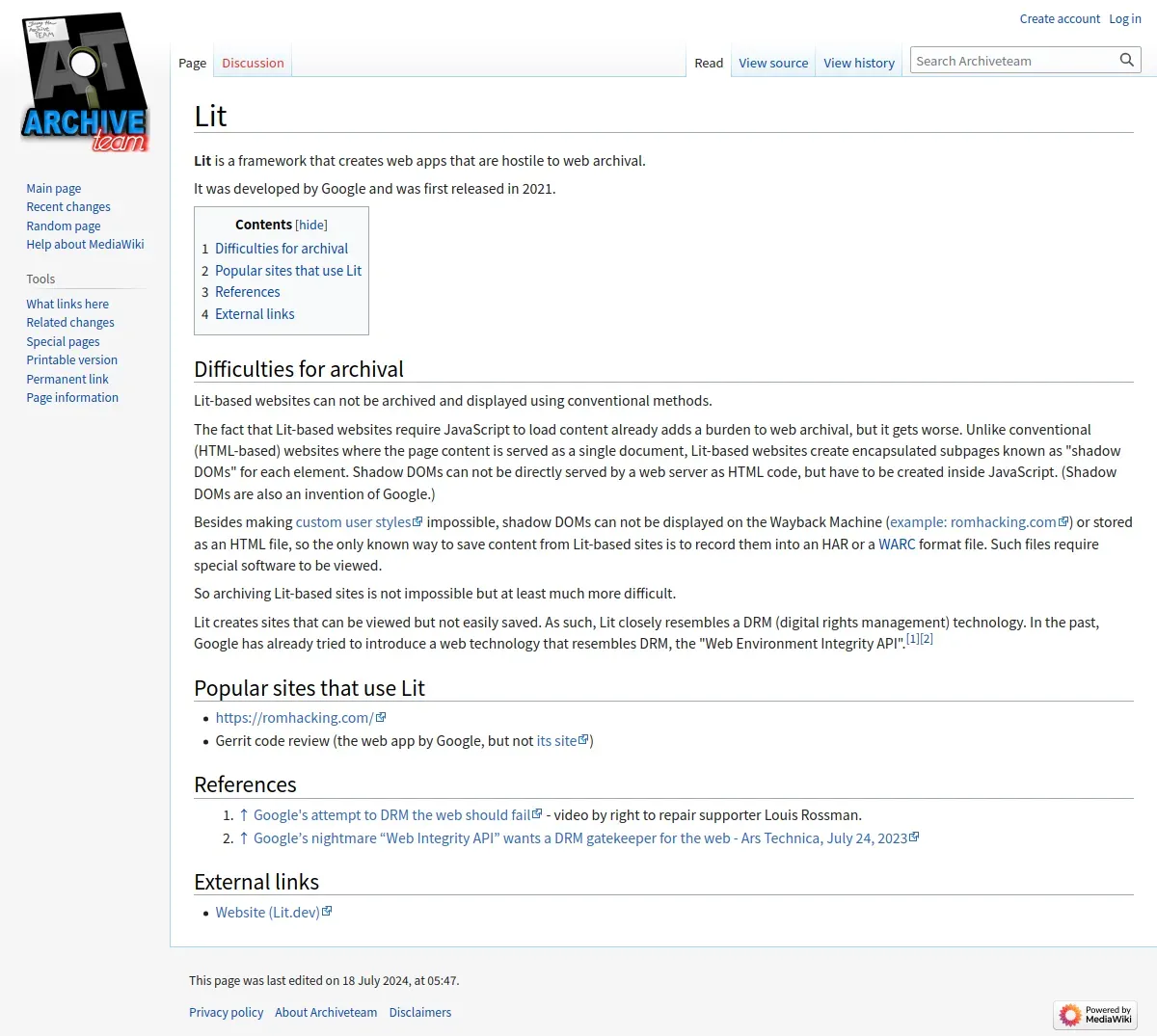Select the Read tab
The image size is (1157, 1036).
point(709,63)
